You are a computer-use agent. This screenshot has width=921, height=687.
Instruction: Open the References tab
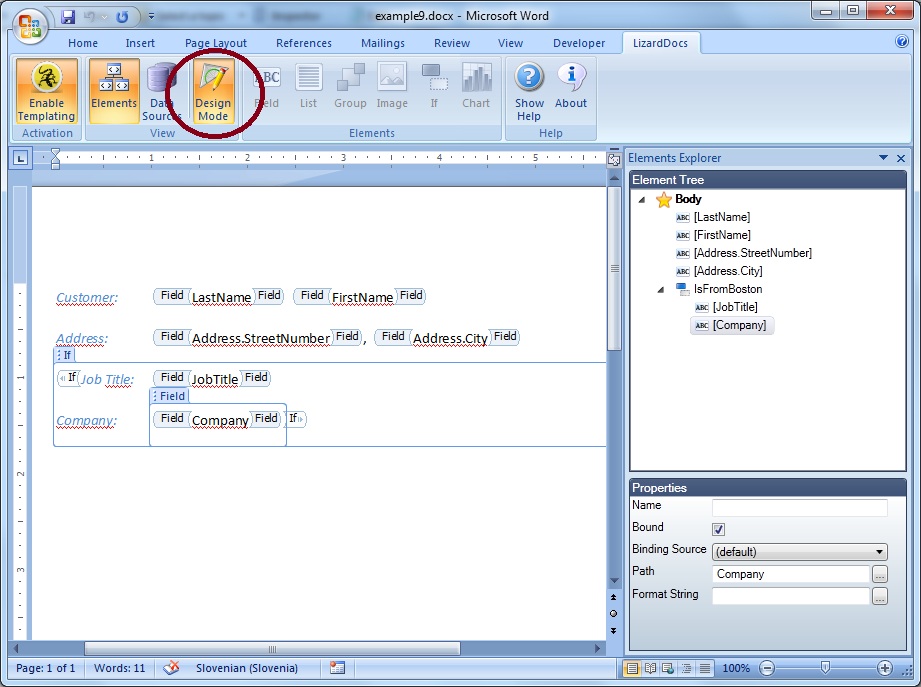304,43
